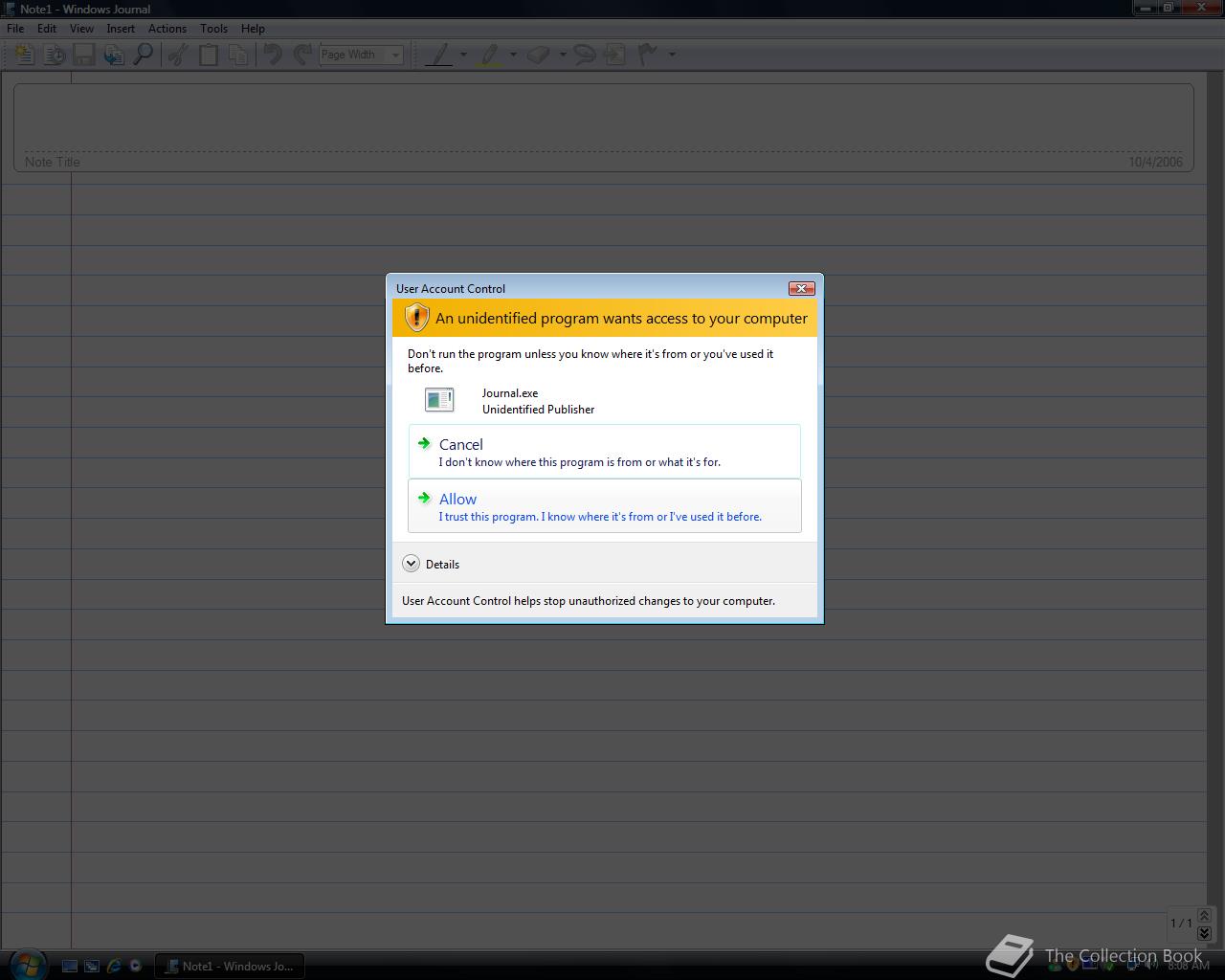
Task: Launch Internet Explorer from quick launch
Action: point(114,967)
